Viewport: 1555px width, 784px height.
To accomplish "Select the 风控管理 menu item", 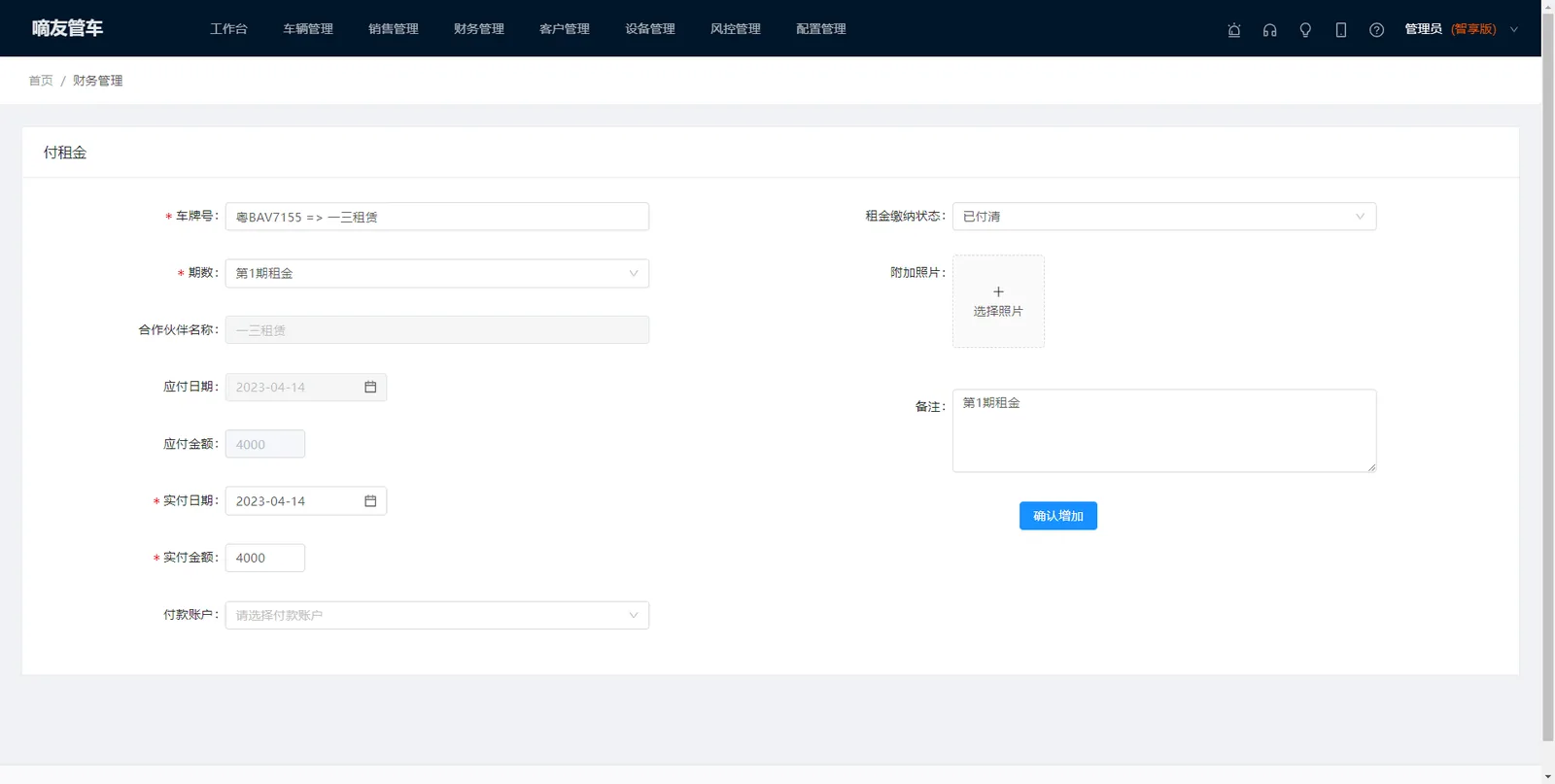I will tap(736, 29).
